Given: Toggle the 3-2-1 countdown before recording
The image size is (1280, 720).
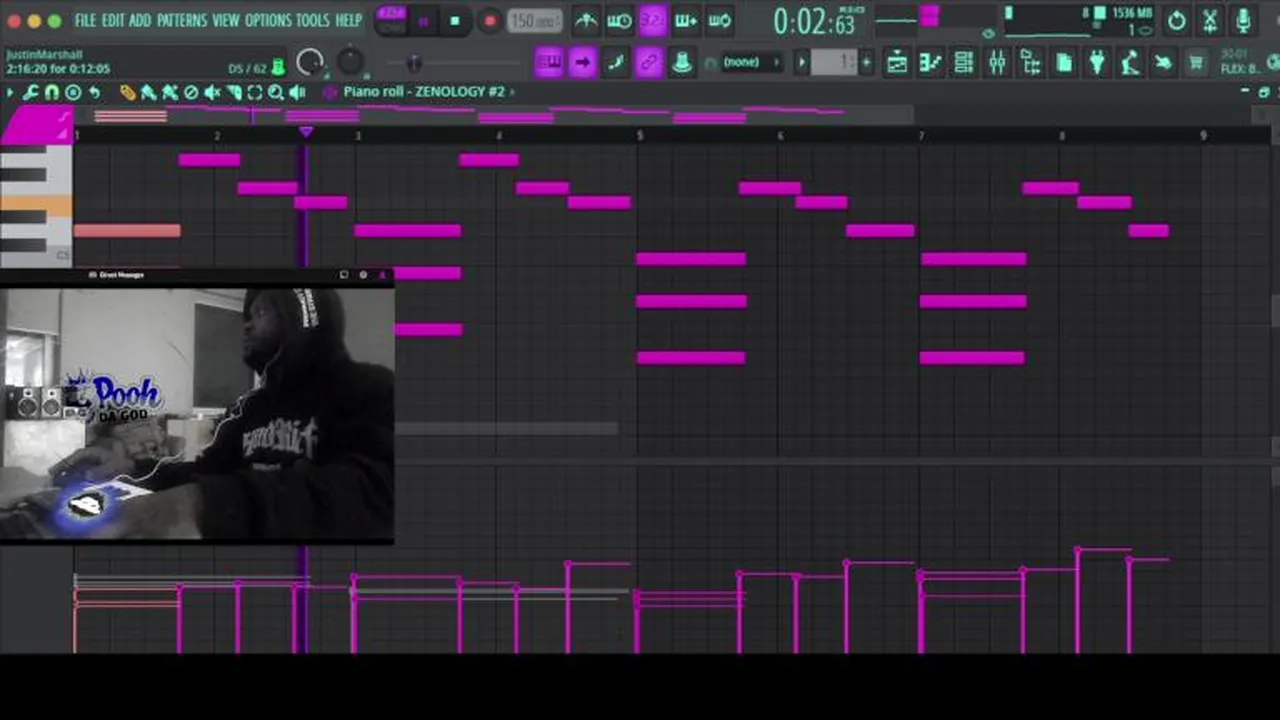Looking at the screenshot, I should pyautogui.click(x=652, y=20).
